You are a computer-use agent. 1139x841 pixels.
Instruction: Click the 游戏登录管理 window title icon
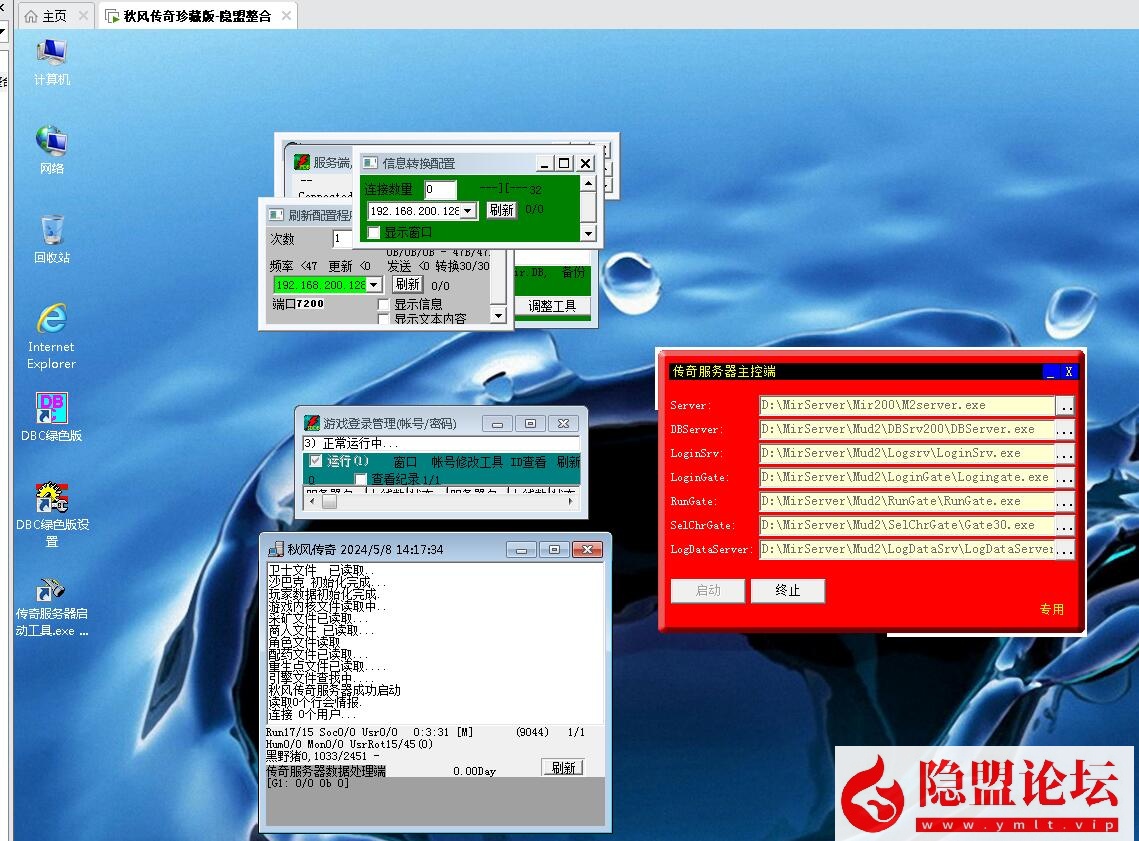(312, 423)
